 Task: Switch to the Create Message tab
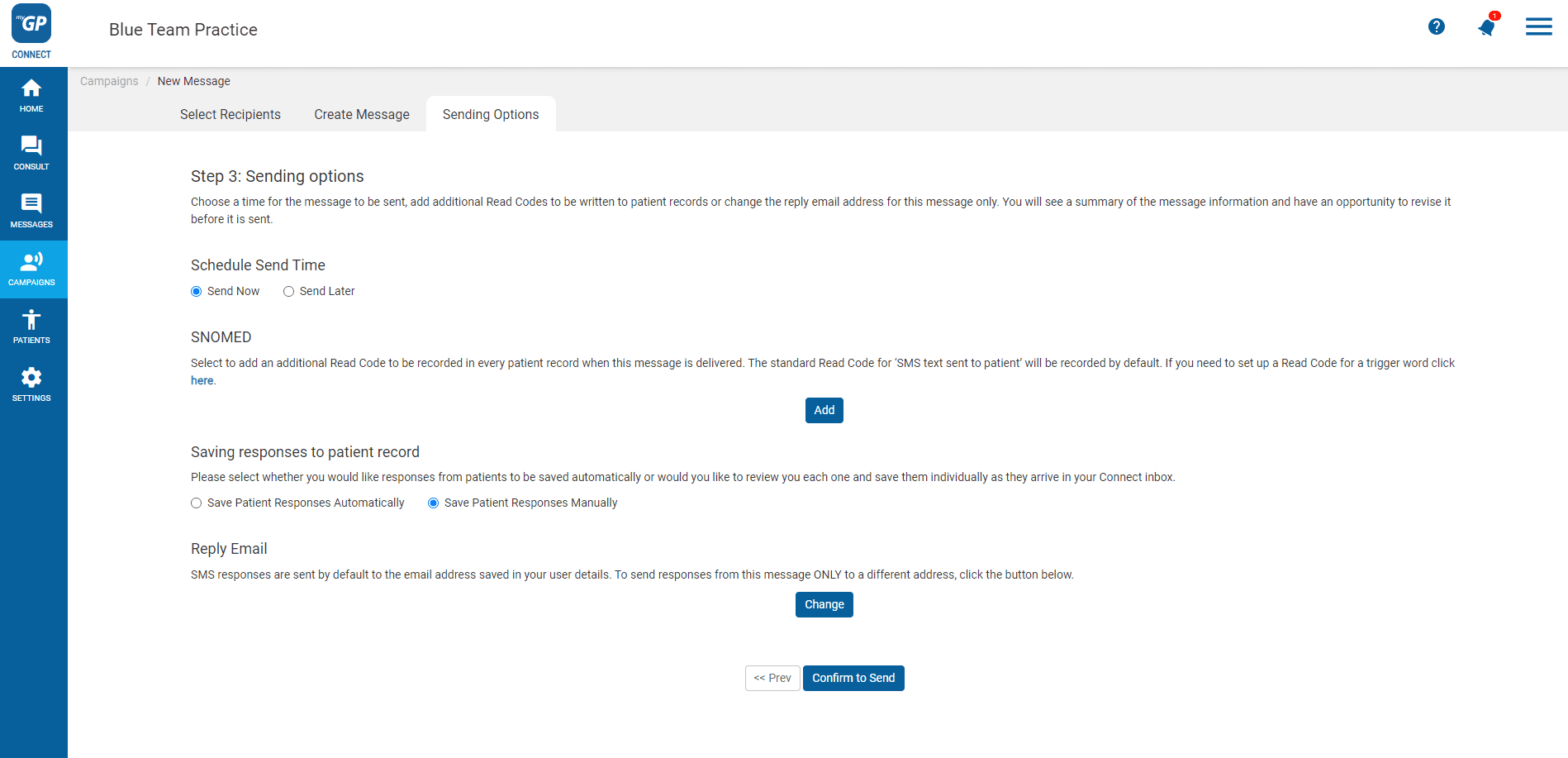click(362, 114)
